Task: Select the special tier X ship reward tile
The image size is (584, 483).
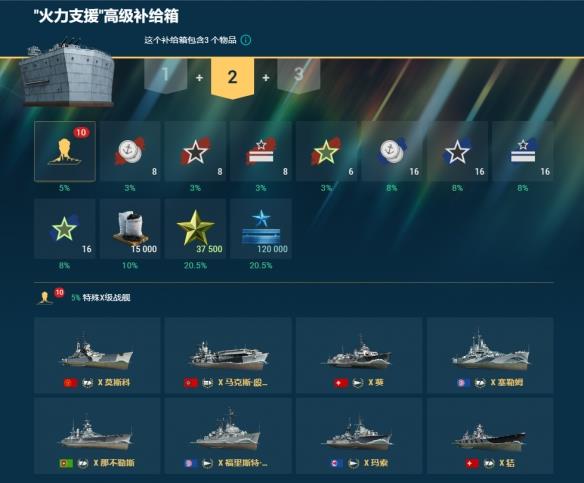Action: (x=65, y=151)
